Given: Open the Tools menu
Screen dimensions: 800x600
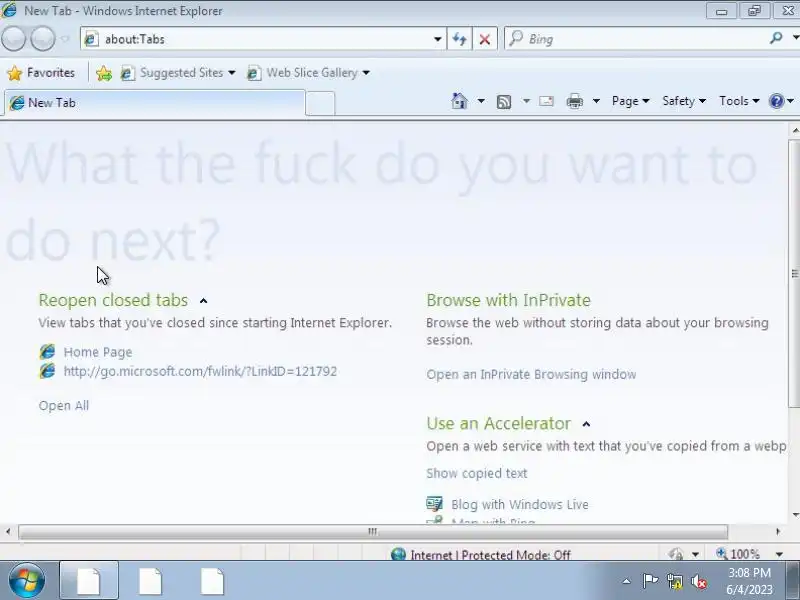Looking at the screenshot, I should (x=739, y=101).
